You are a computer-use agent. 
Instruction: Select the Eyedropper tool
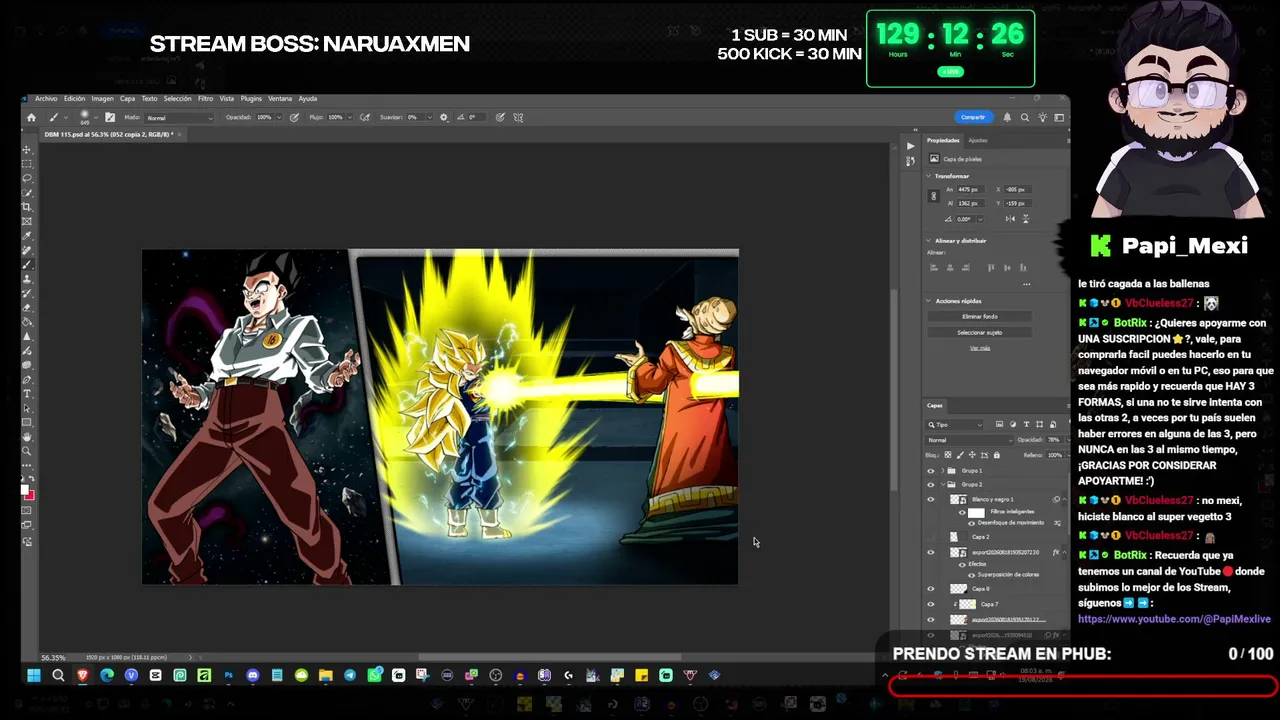coord(27,236)
